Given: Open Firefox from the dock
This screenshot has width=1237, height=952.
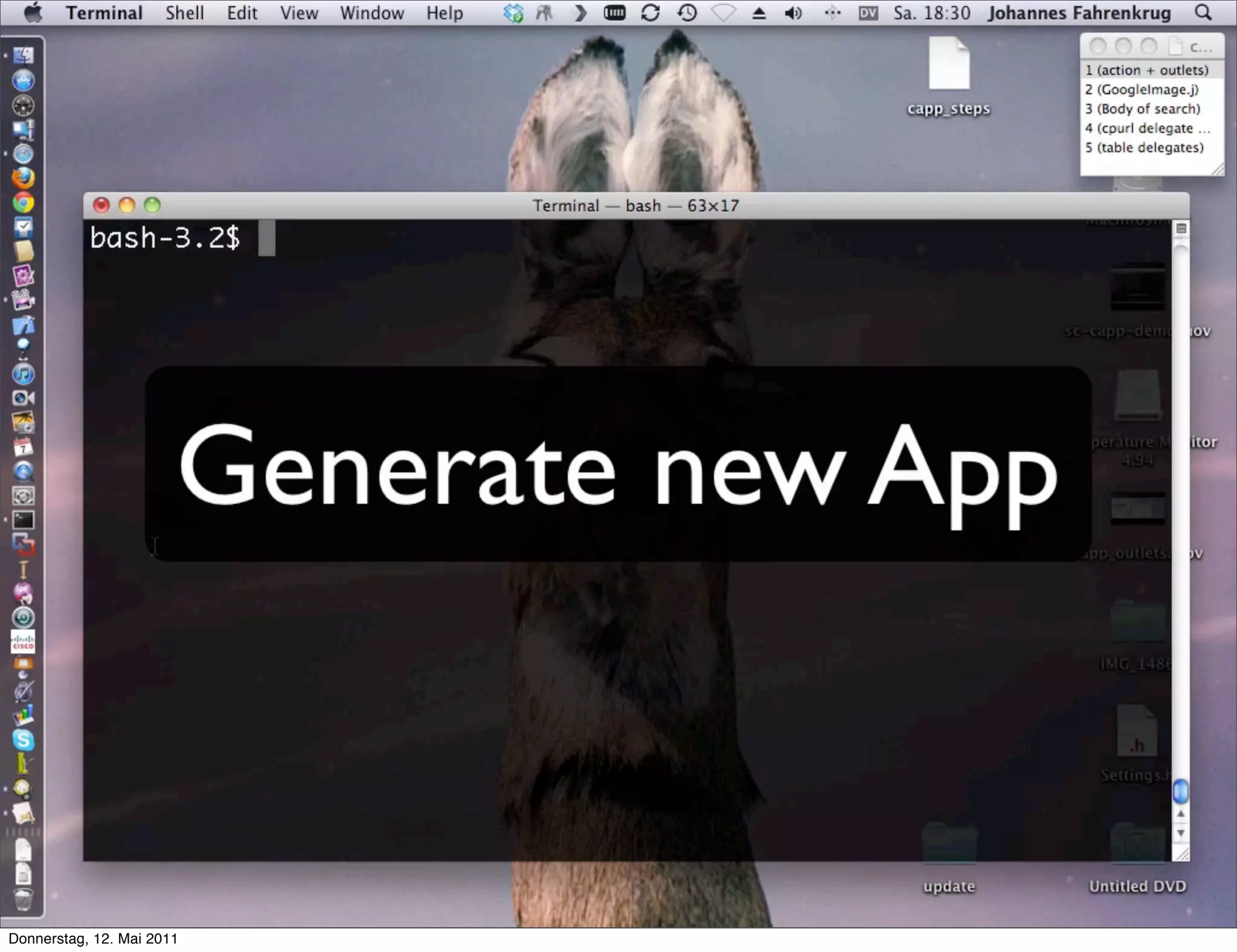Looking at the screenshot, I should point(23,178).
